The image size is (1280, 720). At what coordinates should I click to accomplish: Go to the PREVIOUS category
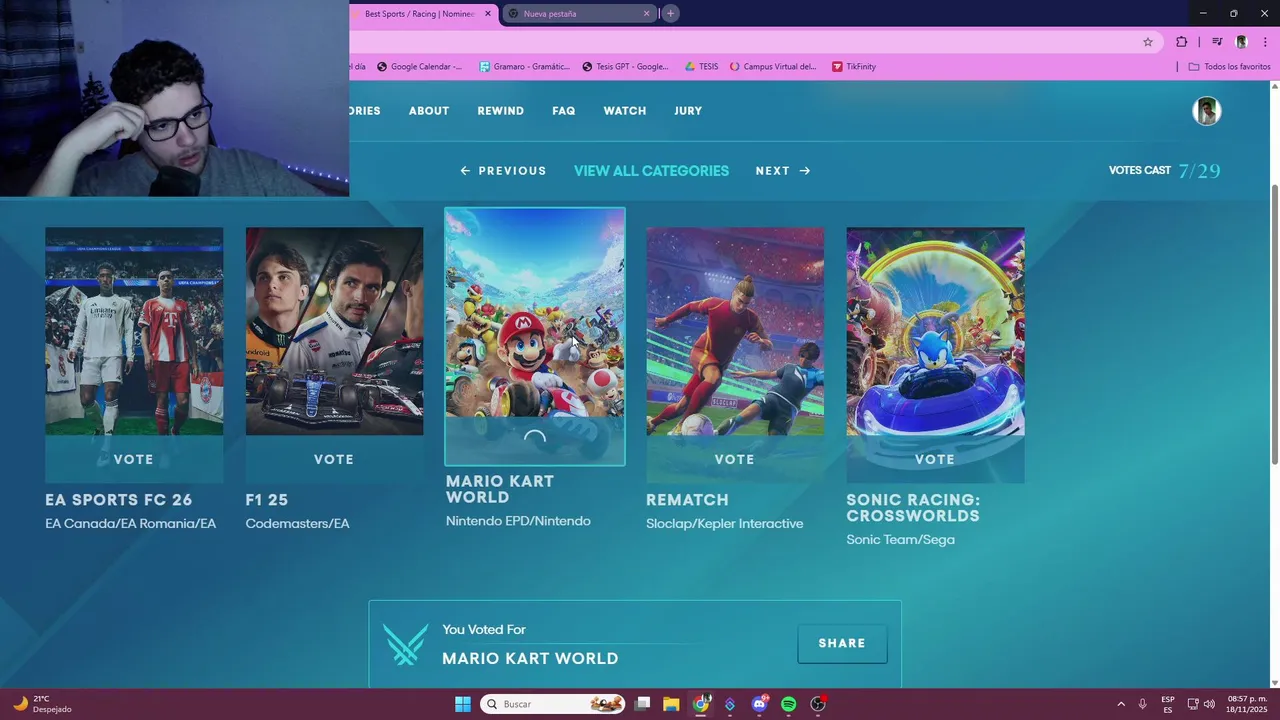(503, 171)
